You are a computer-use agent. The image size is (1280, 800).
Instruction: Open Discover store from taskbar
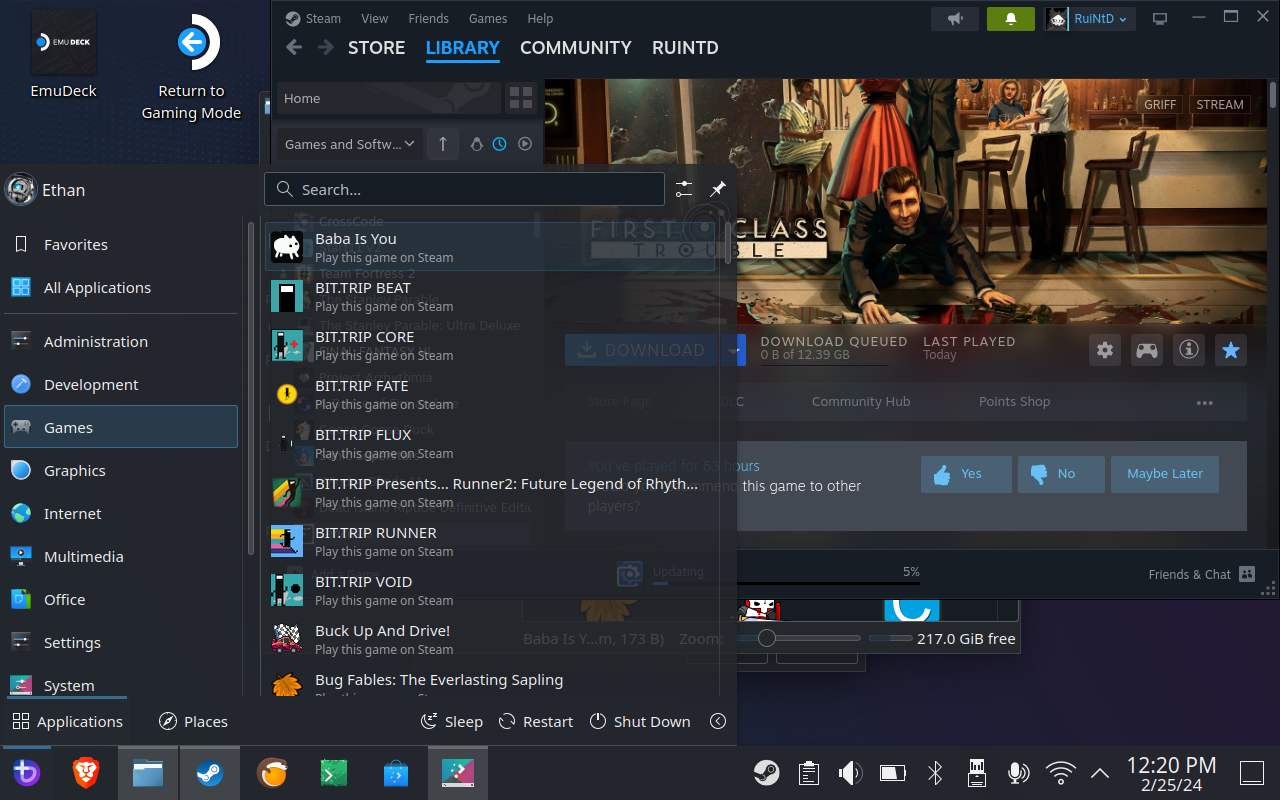click(x=395, y=773)
